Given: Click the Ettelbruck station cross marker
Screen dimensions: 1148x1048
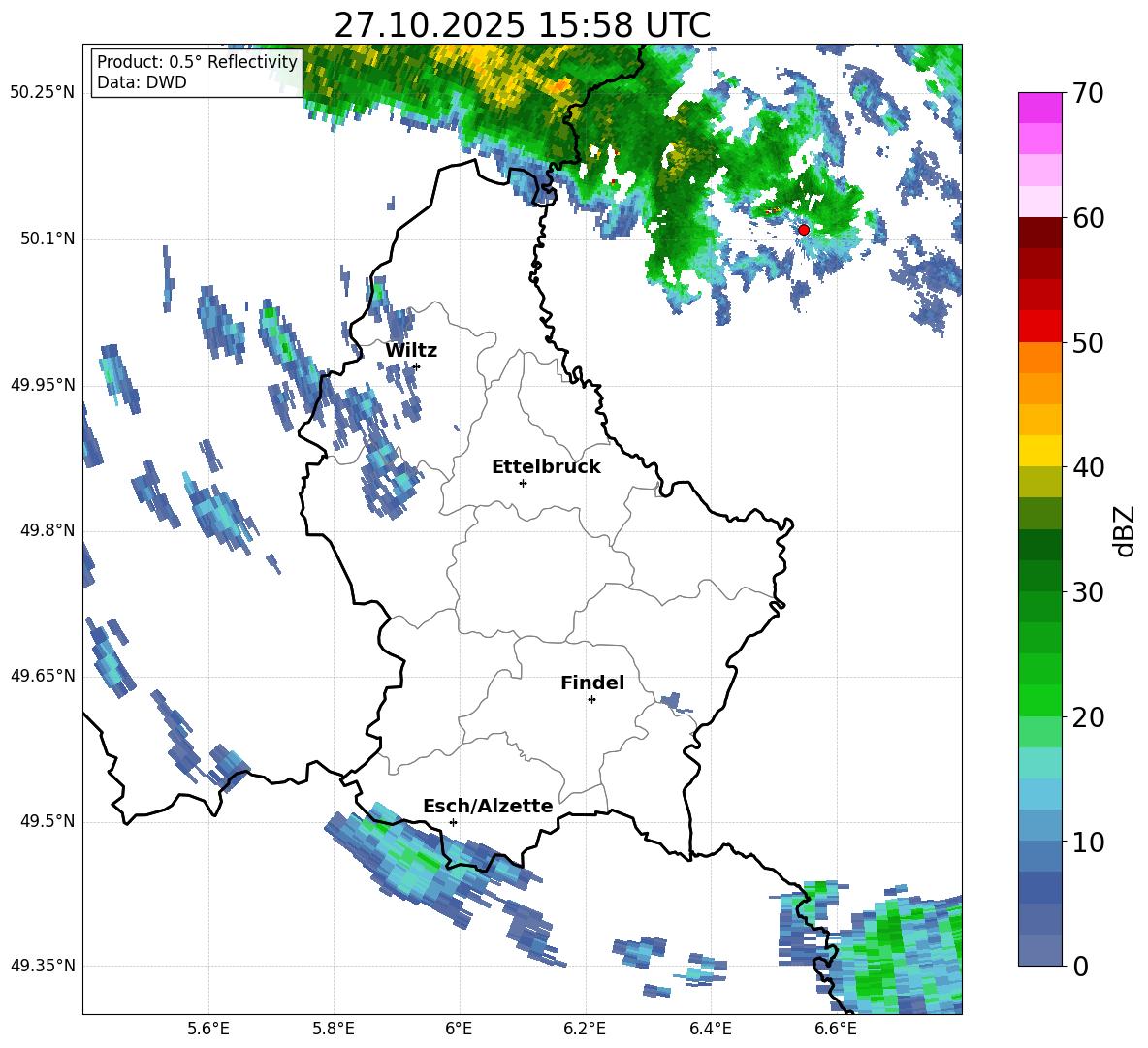Looking at the screenshot, I should (523, 483).
